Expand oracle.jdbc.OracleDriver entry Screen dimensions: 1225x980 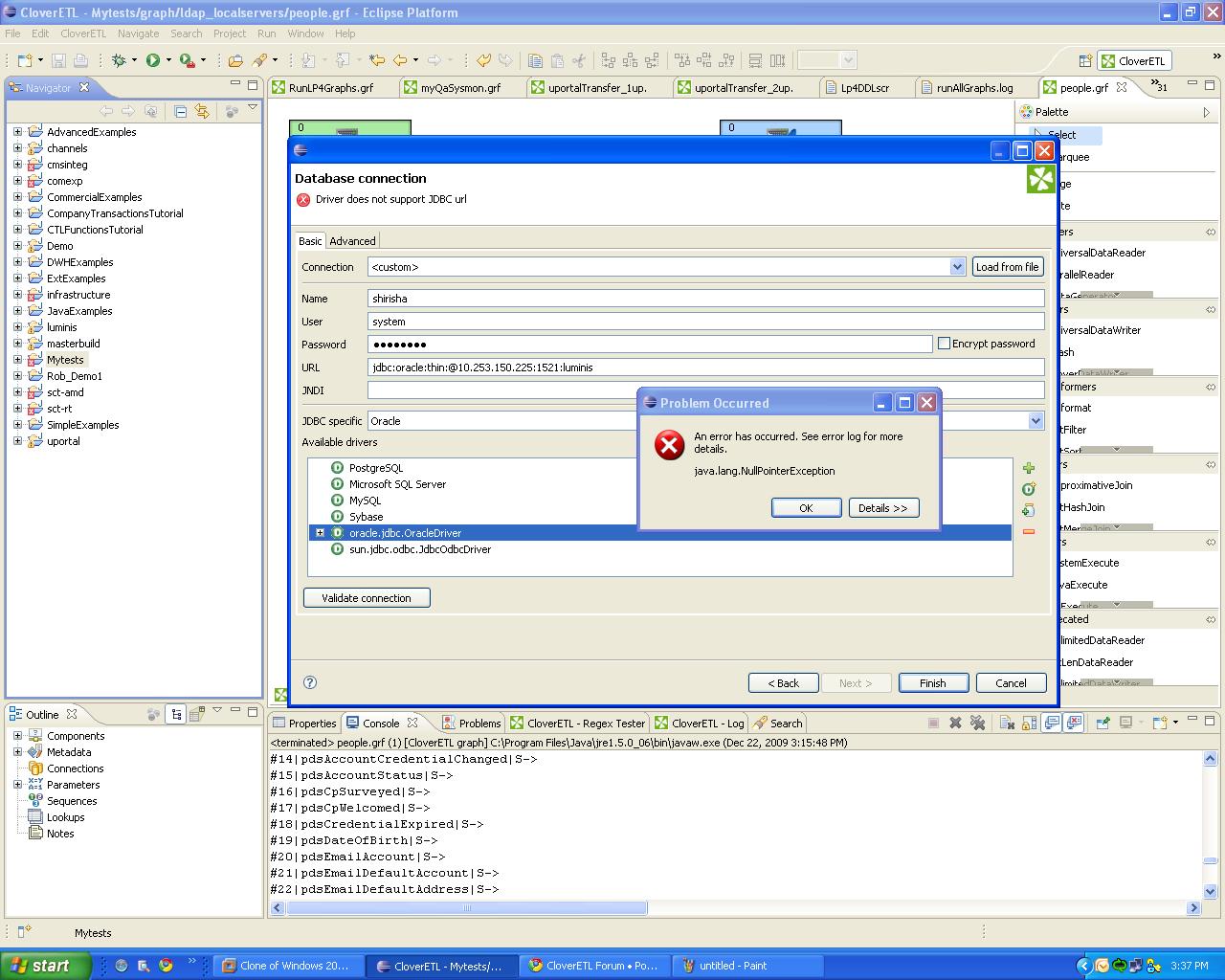tap(320, 533)
